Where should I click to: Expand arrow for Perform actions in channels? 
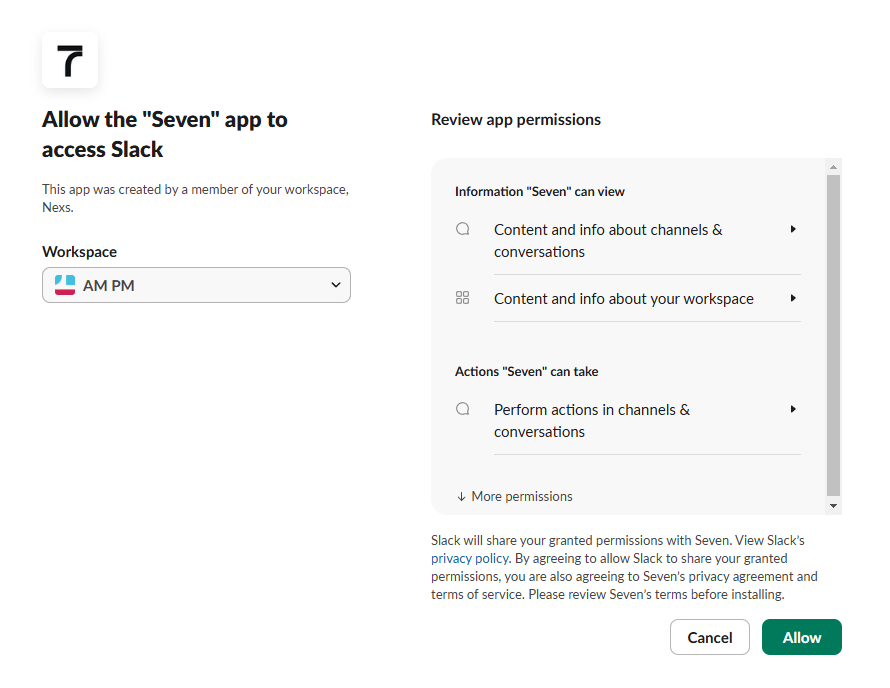[793, 409]
